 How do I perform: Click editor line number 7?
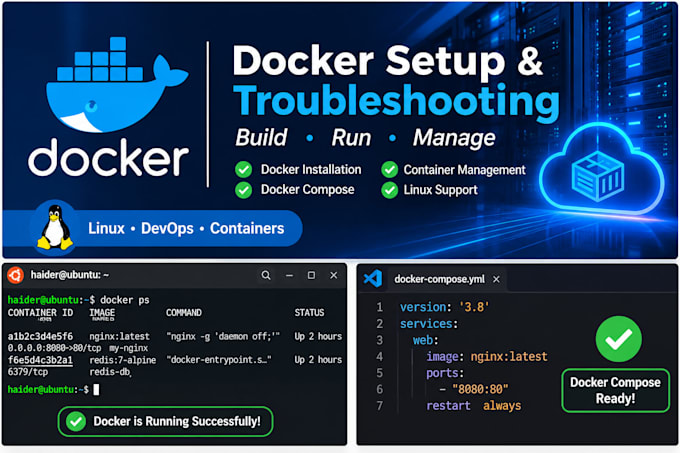click(x=379, y=406)
